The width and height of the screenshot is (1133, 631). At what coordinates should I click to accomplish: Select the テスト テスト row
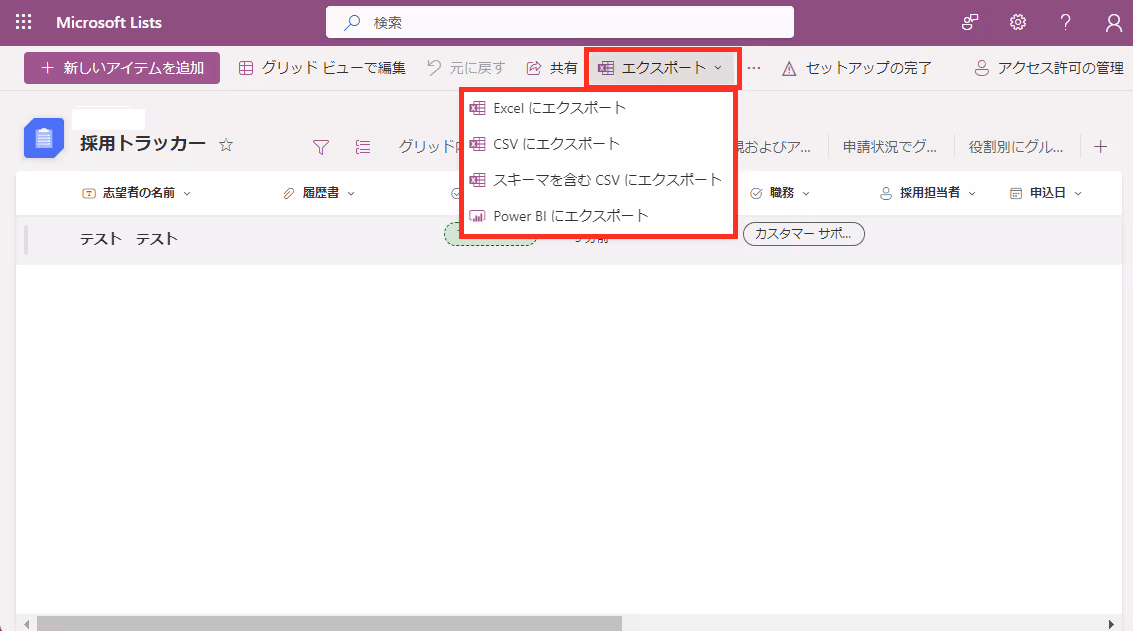click(569, 239)
